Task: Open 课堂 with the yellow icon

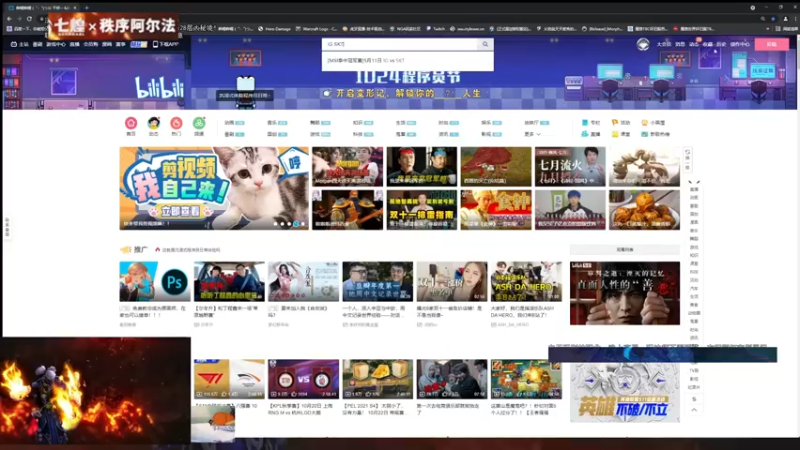Action: [x=620, y=134]
